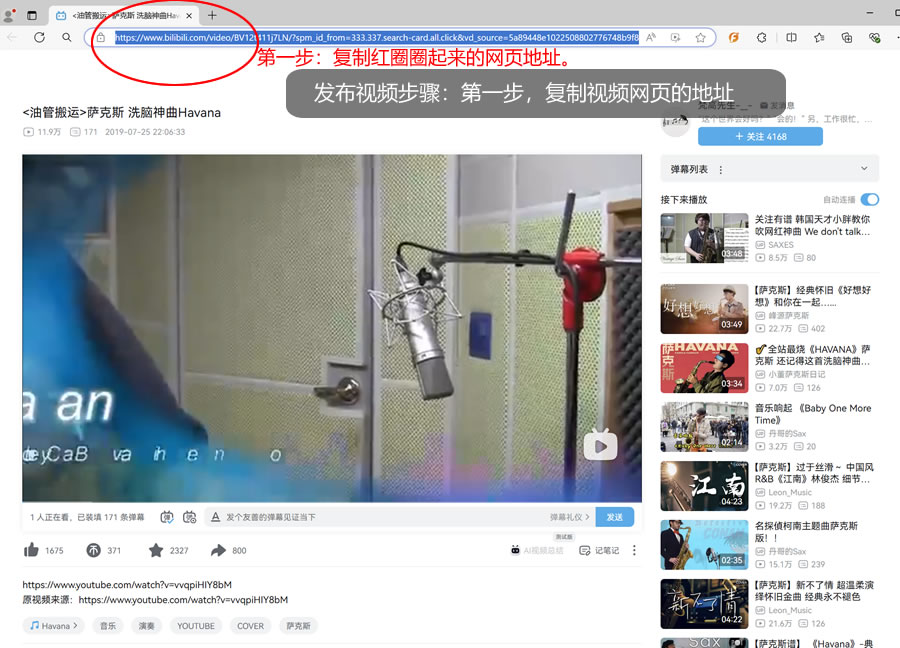Open the take-notes button
The image size is (900, 648).
click(x=599, y=550)
